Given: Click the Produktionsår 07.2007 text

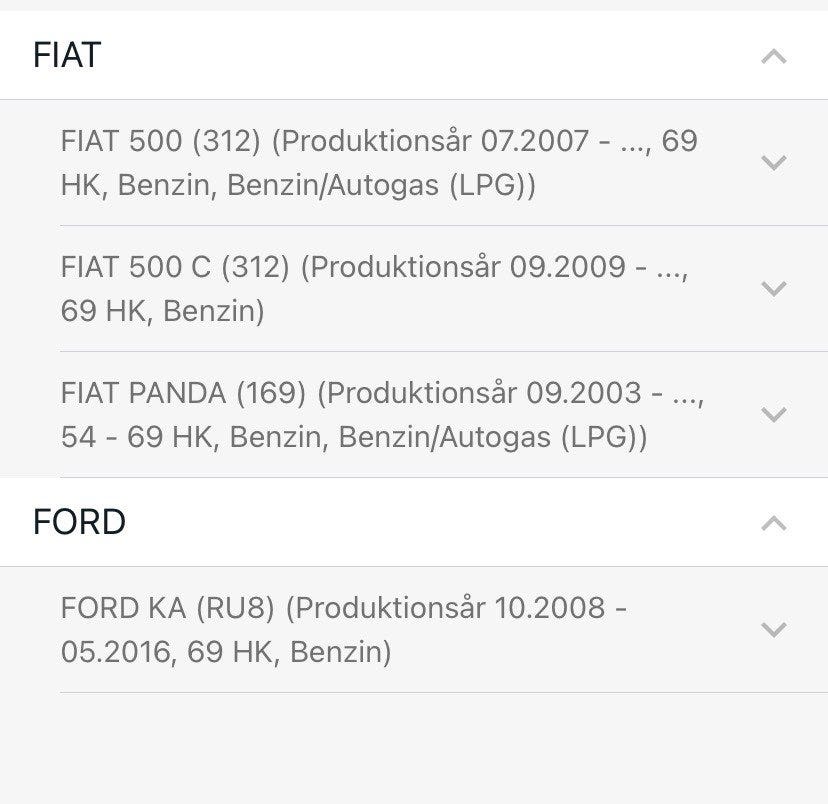Looking at the screenshot, I should [x=435, y=141].
